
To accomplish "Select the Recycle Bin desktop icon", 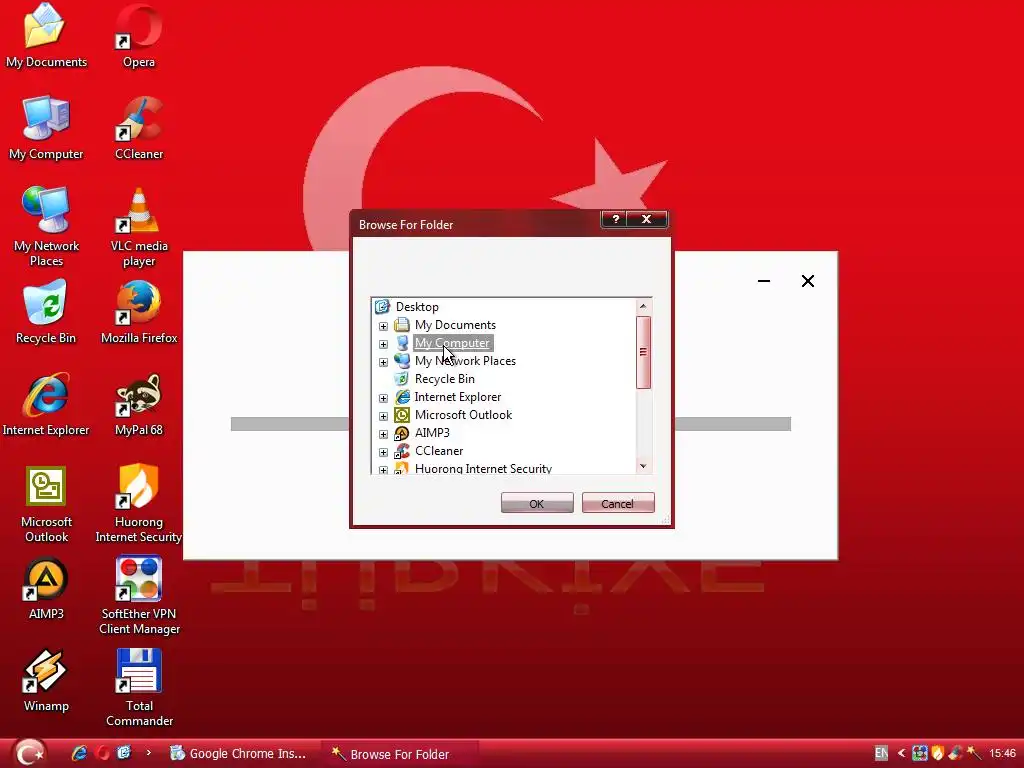I will click(46, 312).
